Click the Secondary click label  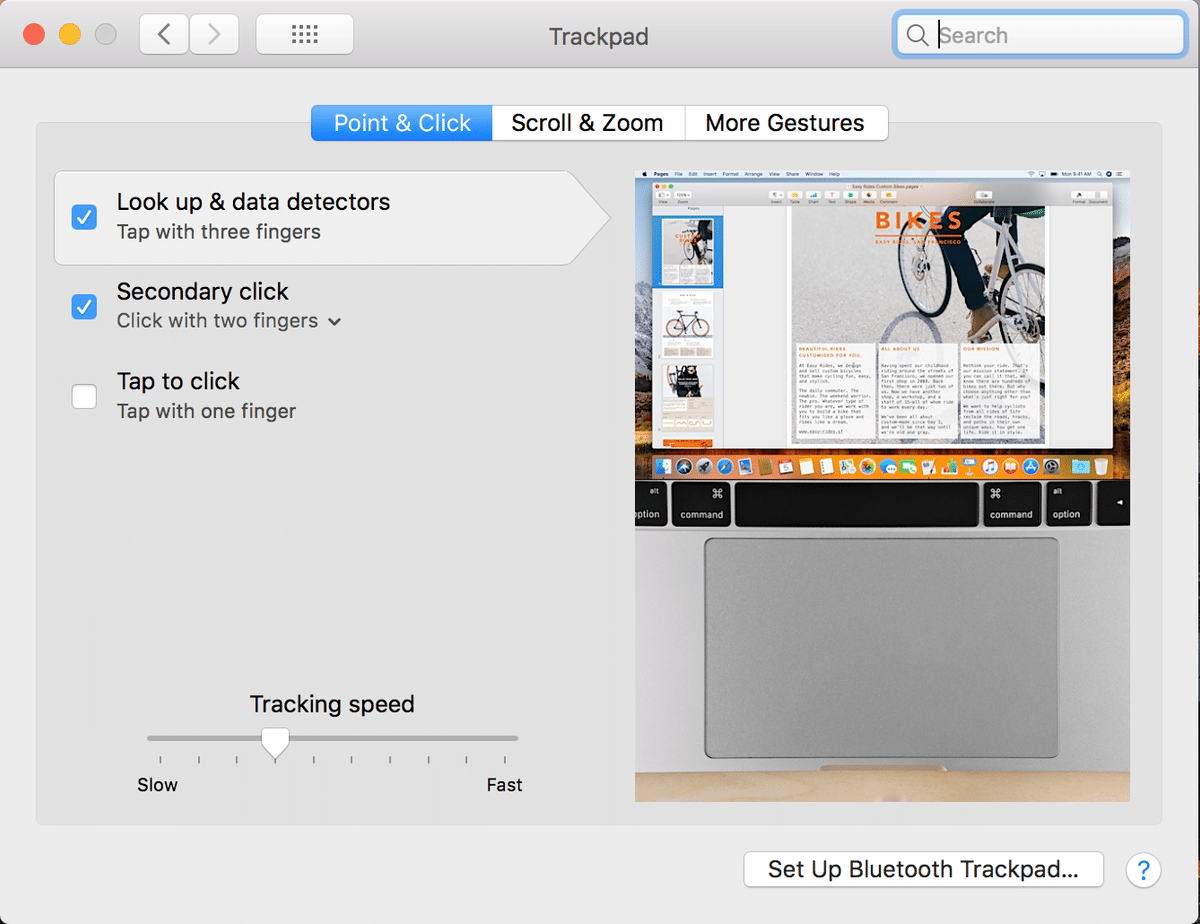(203, 292)
